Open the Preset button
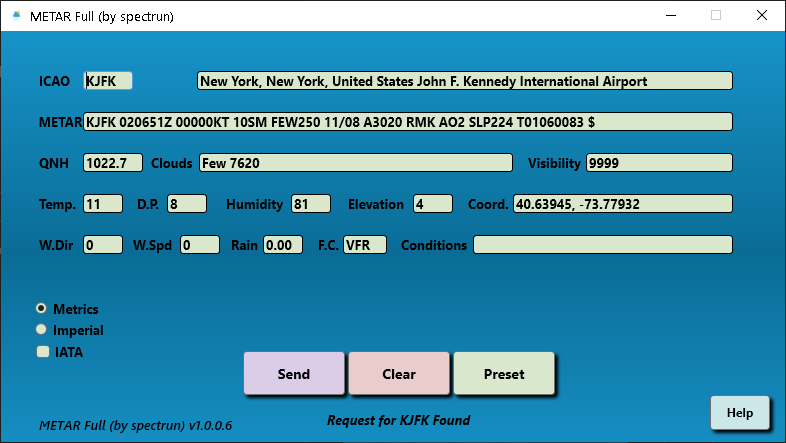786x443 pixels. 504,374
